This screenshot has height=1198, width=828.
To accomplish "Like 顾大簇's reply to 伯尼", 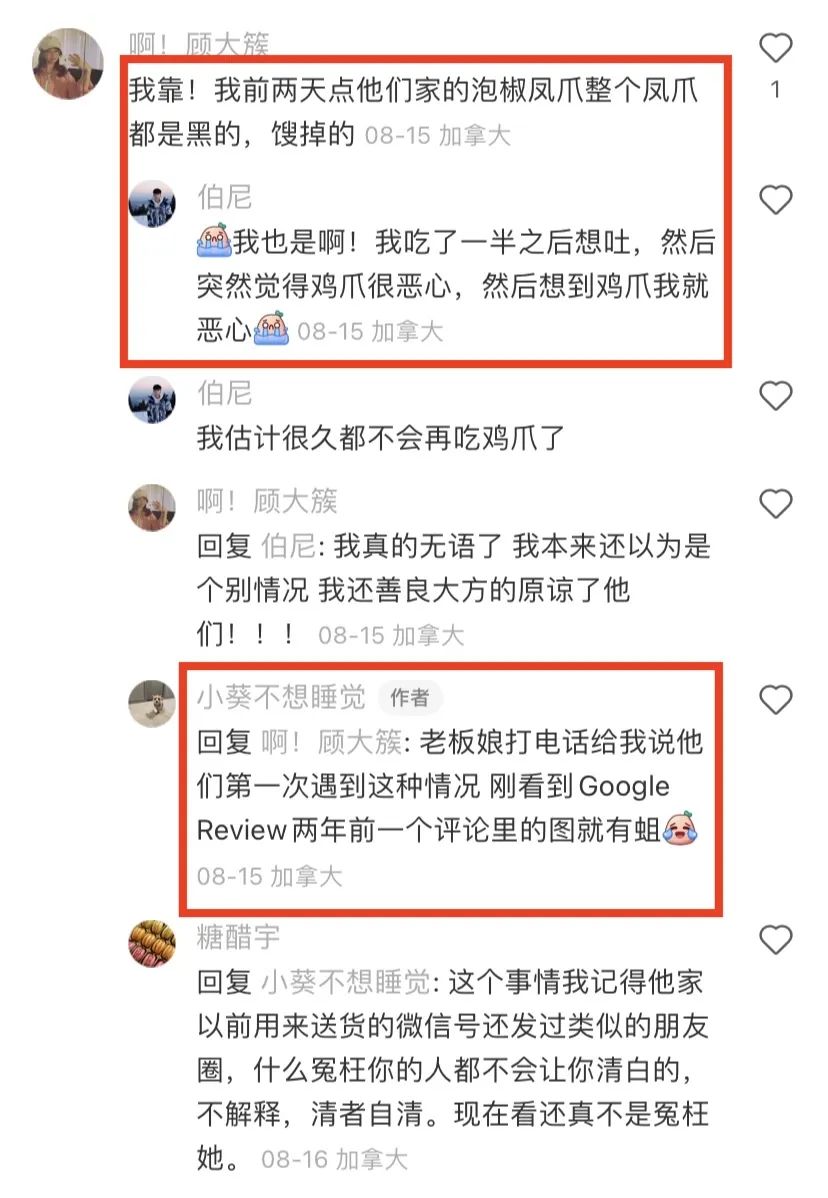I will click(775, 503).
